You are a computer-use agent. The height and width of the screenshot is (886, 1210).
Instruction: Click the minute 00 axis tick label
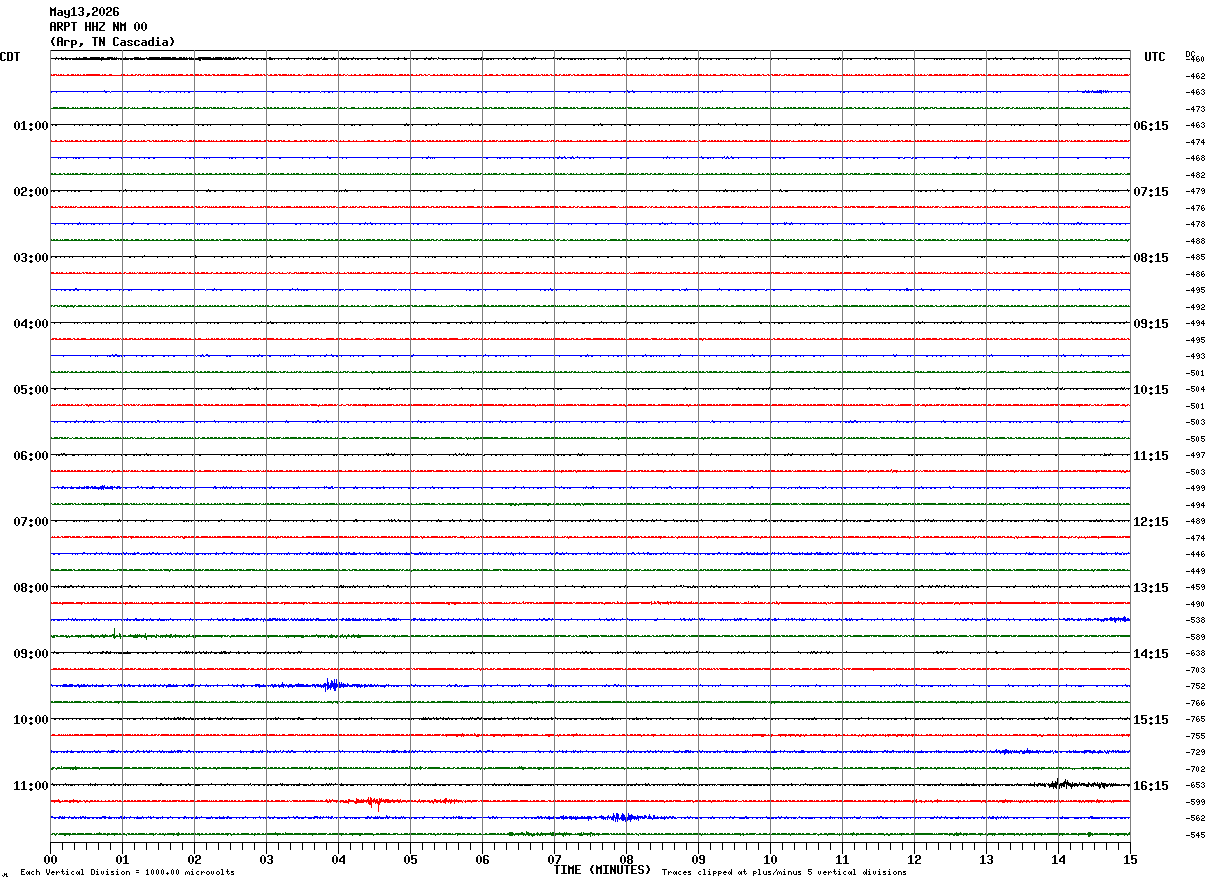pyautogui.click(x=51, y=859)
